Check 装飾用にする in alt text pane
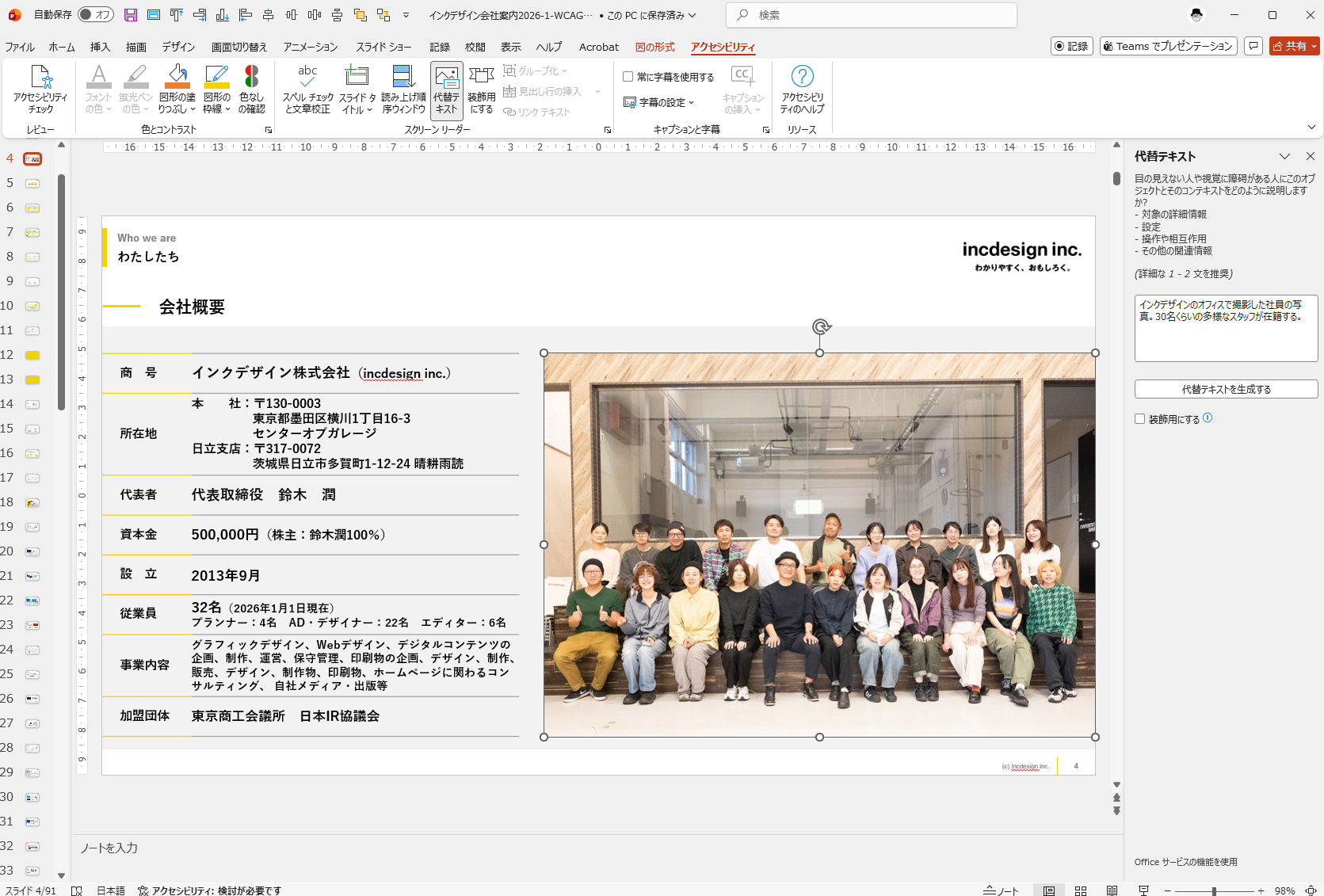This screenshot has width=1324, height=896. 1139,419
